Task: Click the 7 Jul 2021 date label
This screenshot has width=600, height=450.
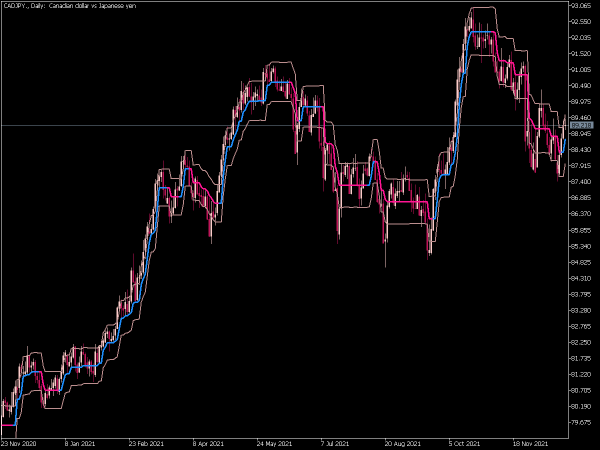Action: [335, 444]
